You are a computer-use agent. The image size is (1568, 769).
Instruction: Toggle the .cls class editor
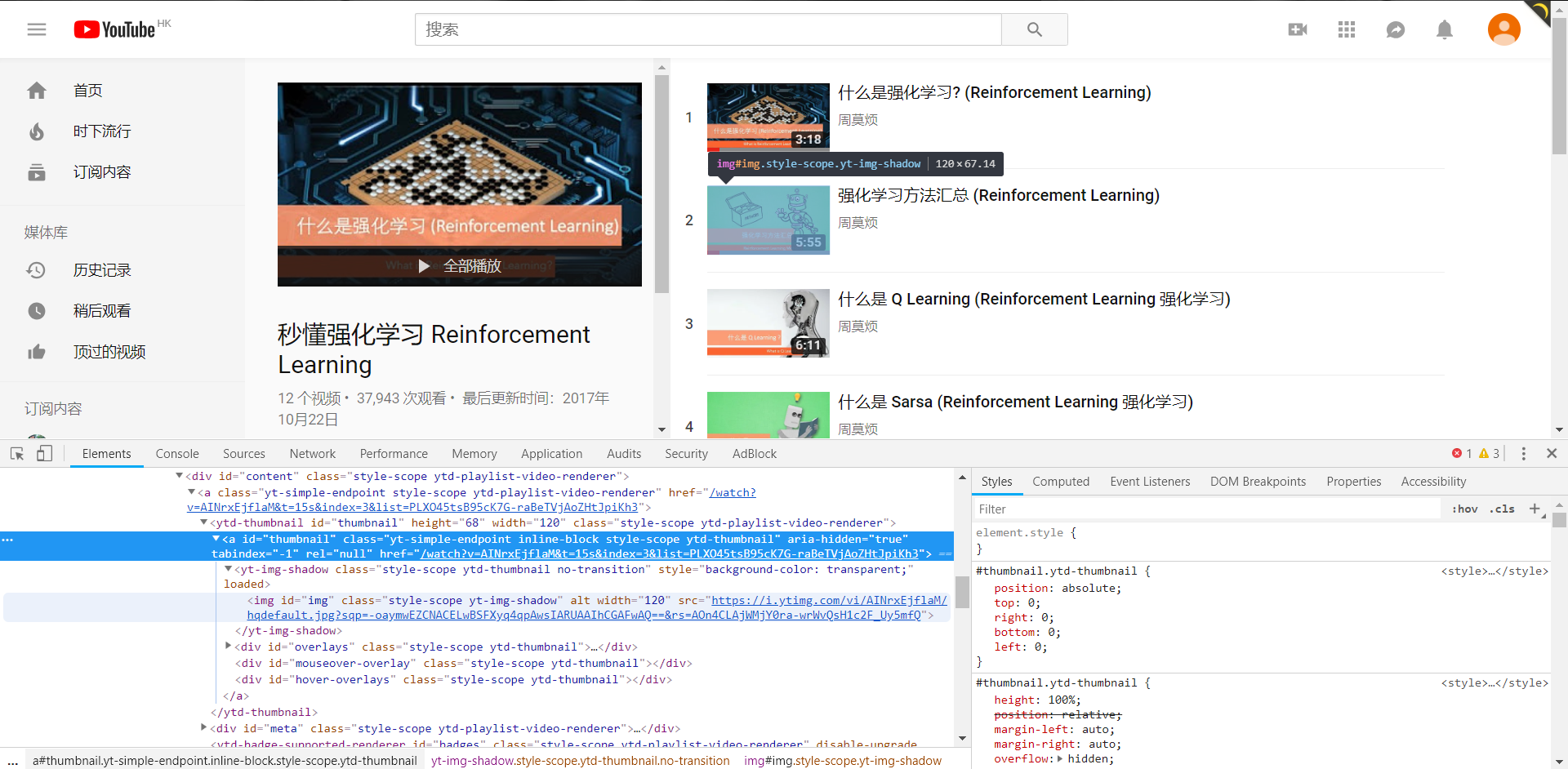pyautogui.click(x=1502, y=509)
